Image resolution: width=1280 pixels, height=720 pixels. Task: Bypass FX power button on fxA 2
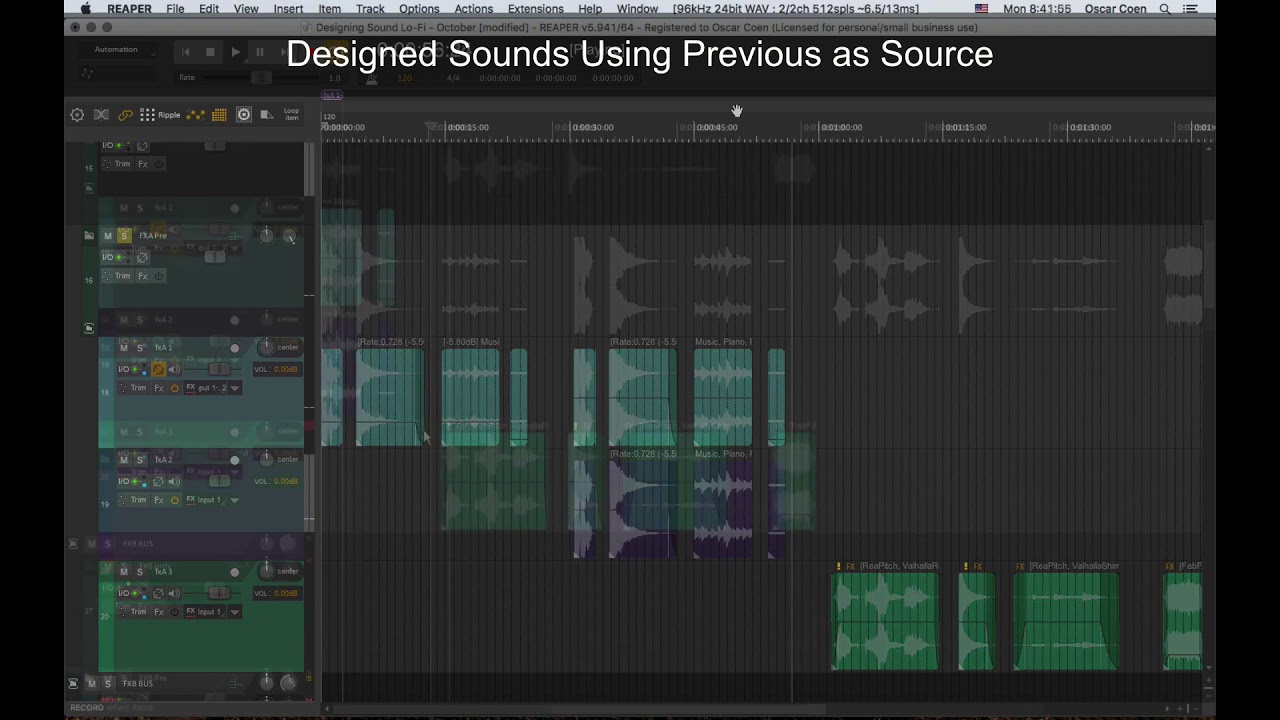tap(175, 500)
